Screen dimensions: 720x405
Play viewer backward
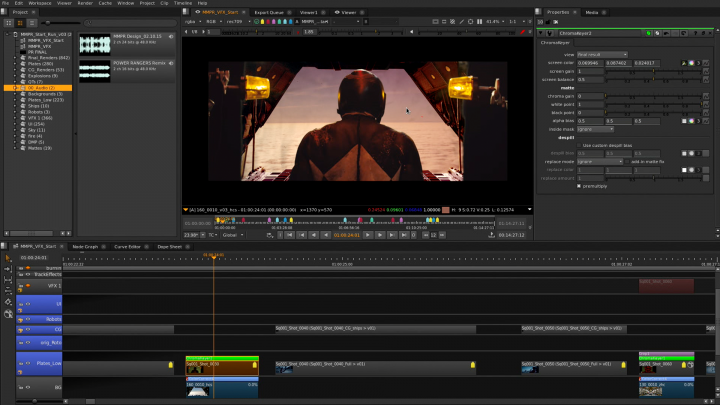coord(326,235)
